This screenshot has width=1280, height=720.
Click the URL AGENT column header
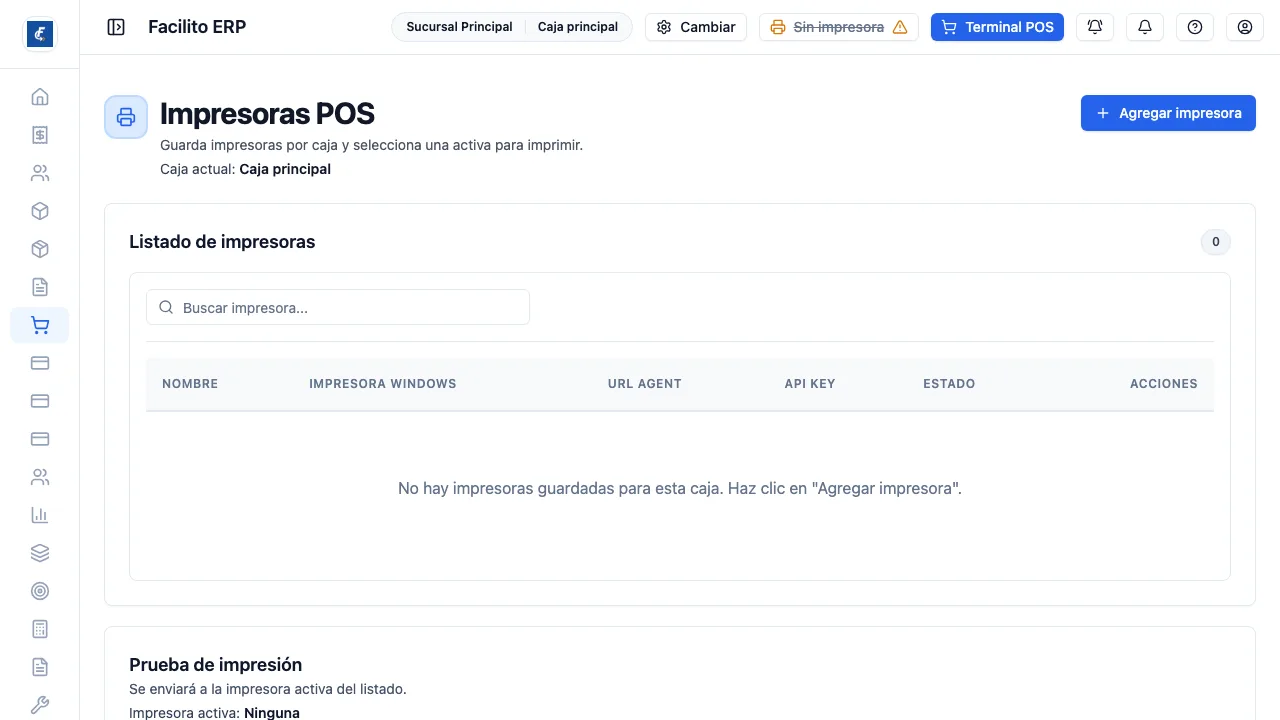tap(645, 384)
